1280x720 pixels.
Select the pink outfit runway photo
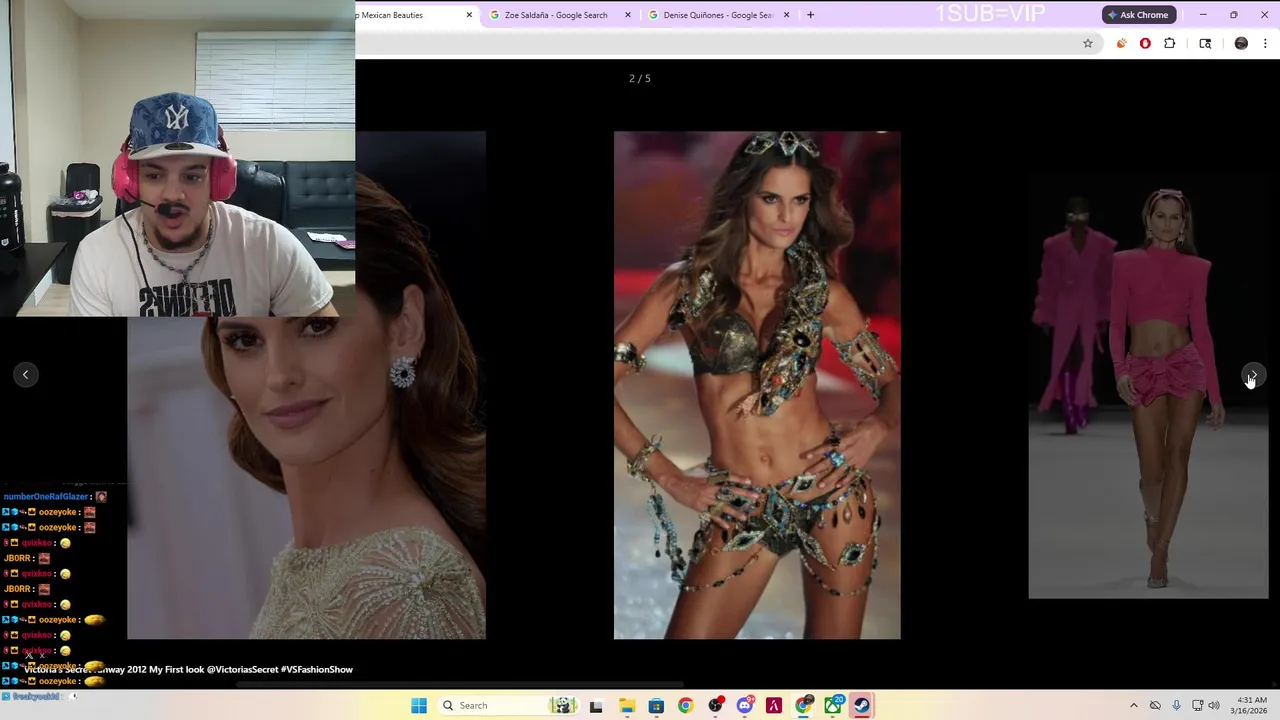point(1148,385)
